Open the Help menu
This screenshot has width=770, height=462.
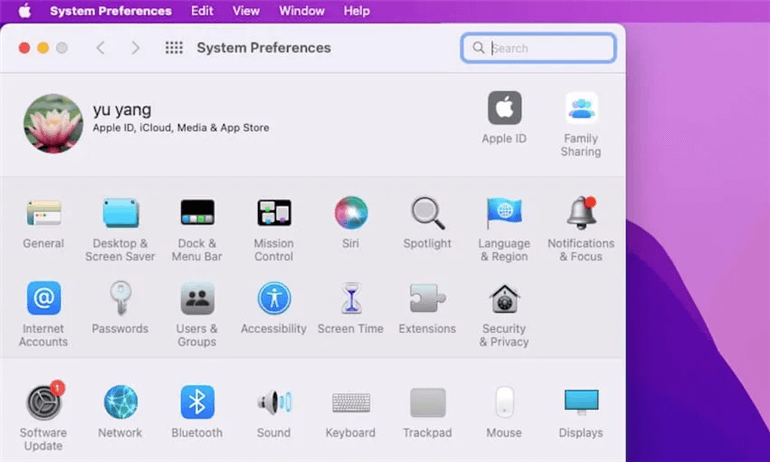coord(357,11)
